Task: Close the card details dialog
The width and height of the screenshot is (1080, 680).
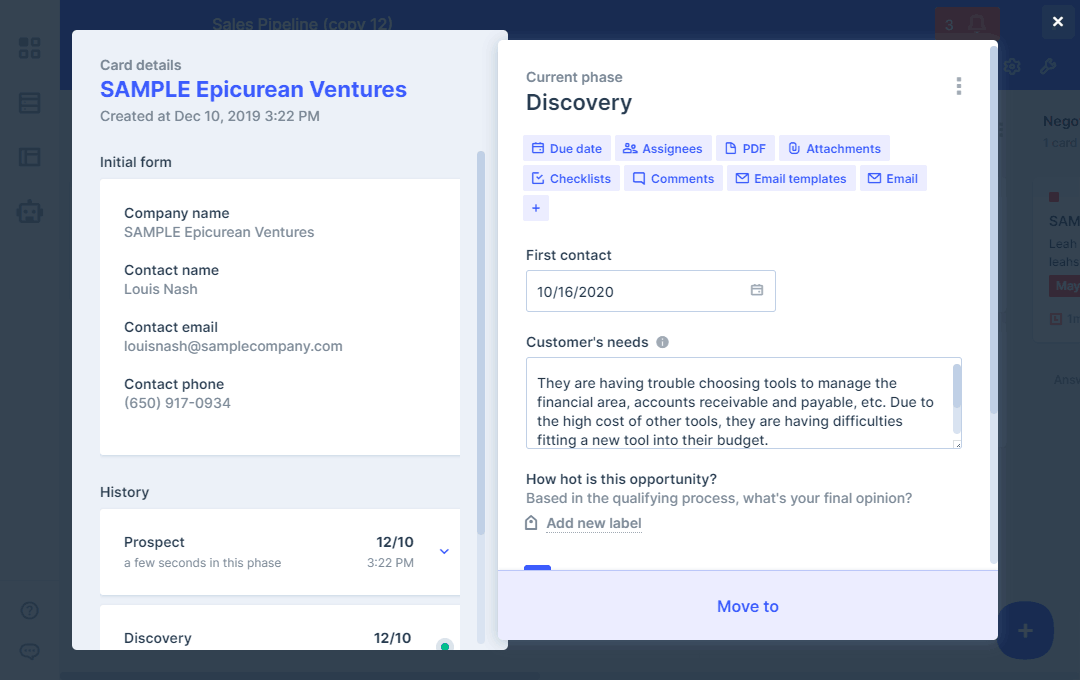Action: (1058, 22)
